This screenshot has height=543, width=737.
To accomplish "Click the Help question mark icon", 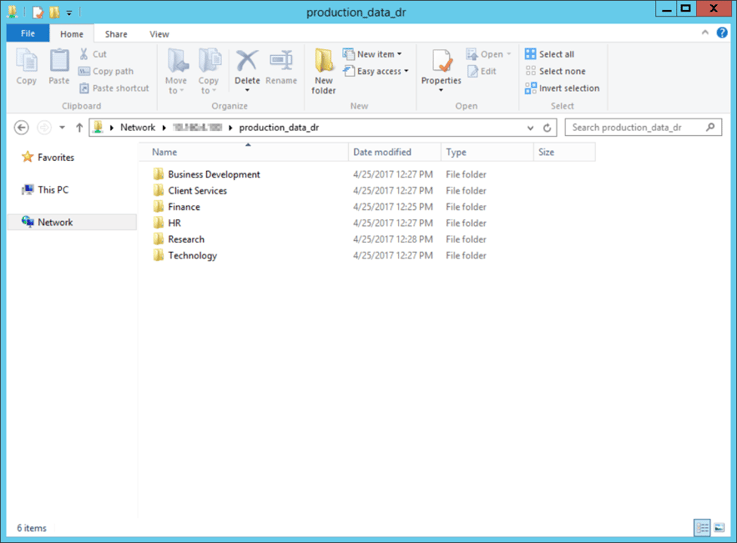I will point(722,33).
